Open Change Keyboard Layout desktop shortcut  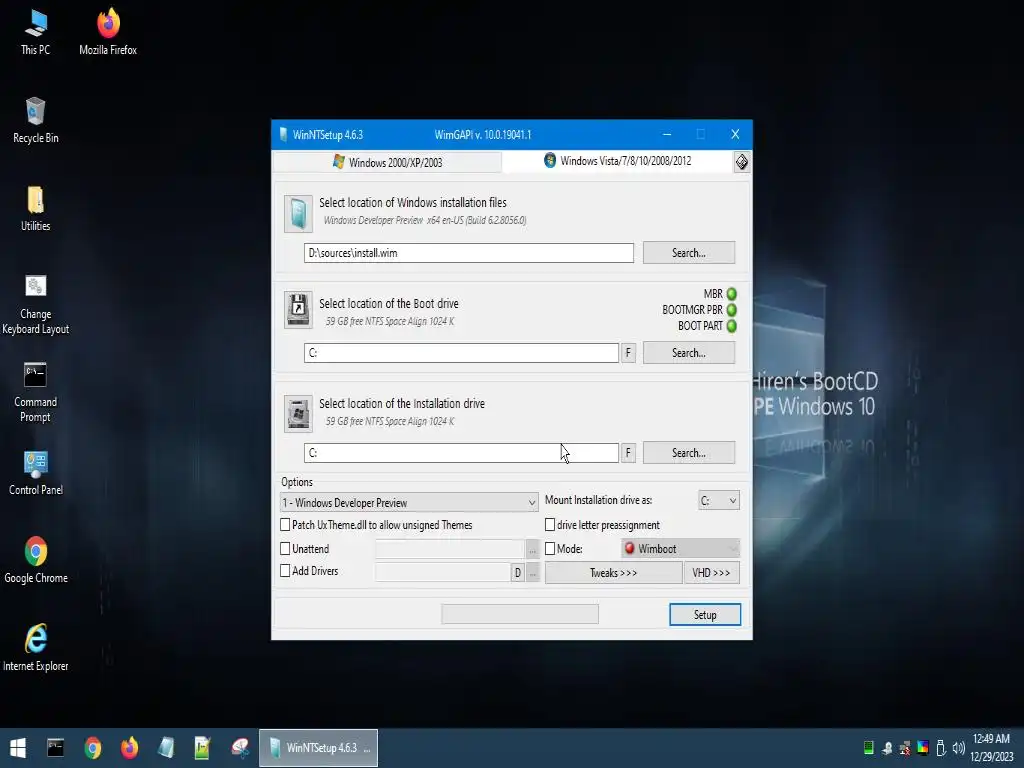pos(35,304)
